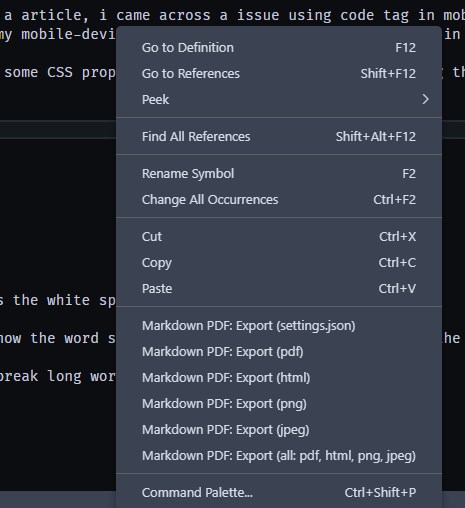Open the Command Palette entry

pyautogui.click(x=279, y=493)
